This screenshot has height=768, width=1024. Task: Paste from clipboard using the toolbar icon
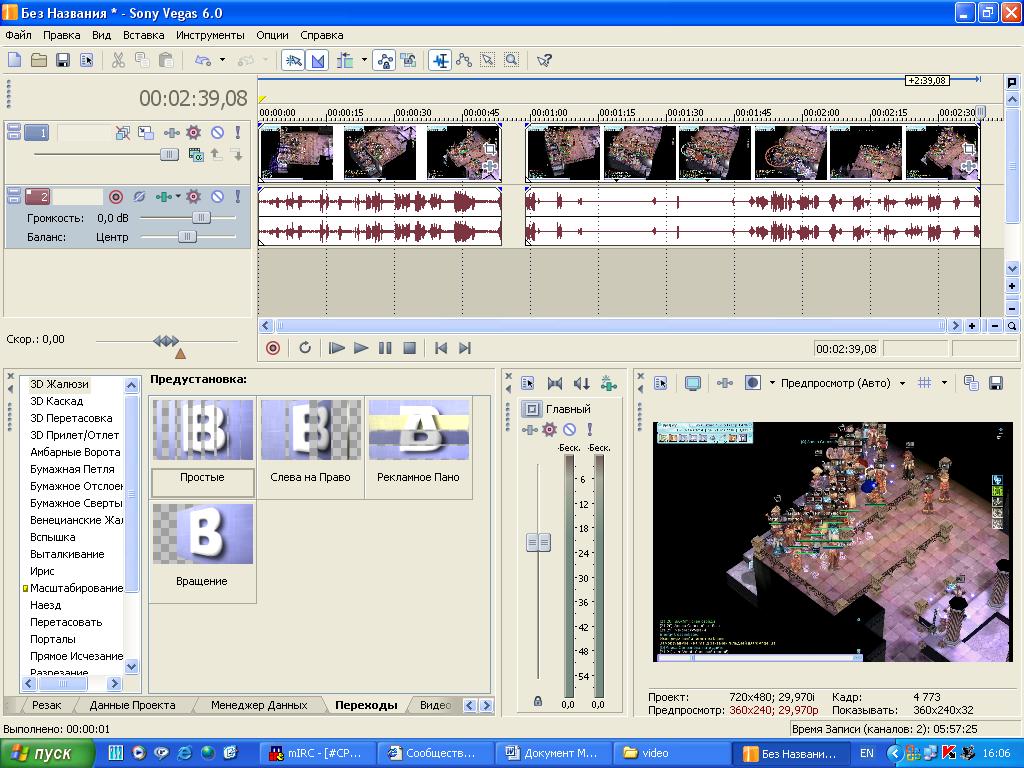click(x=166, y=61)
